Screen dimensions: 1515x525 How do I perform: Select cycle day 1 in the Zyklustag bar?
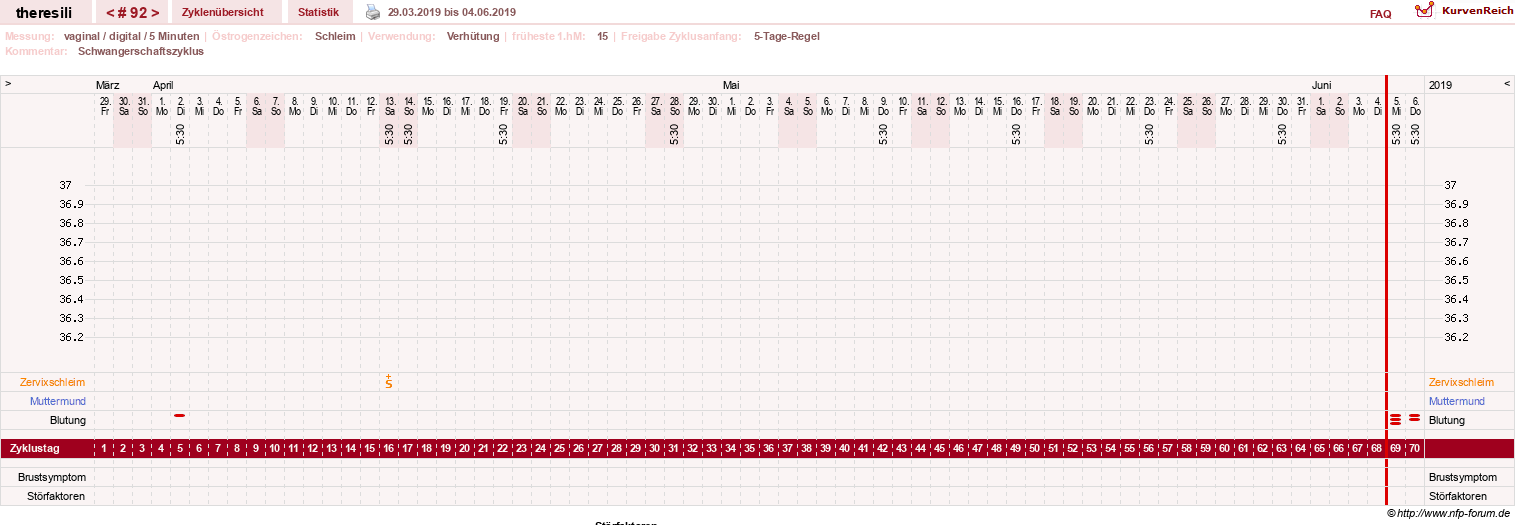104,449
